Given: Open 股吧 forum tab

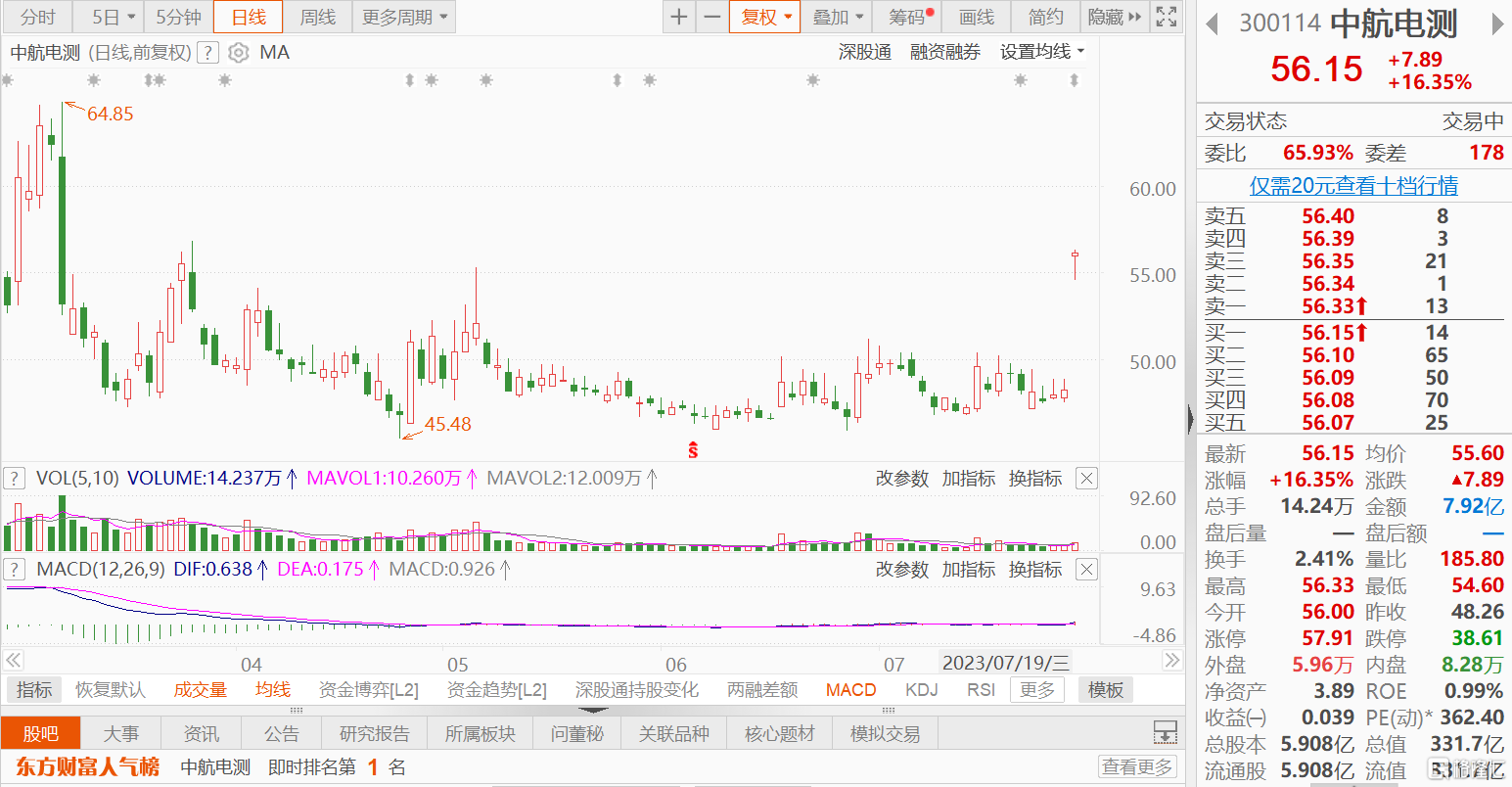Looking at the screenshot, I should pos(40,733).
